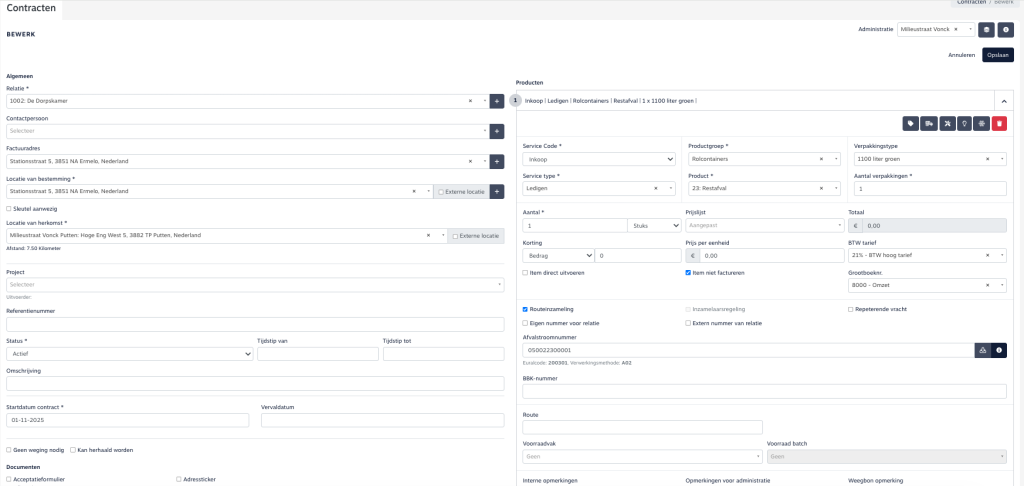Click the info icon beside Afvalstroomnummer
Screen dimensions: 1024x486
click(x=999, y=351)
